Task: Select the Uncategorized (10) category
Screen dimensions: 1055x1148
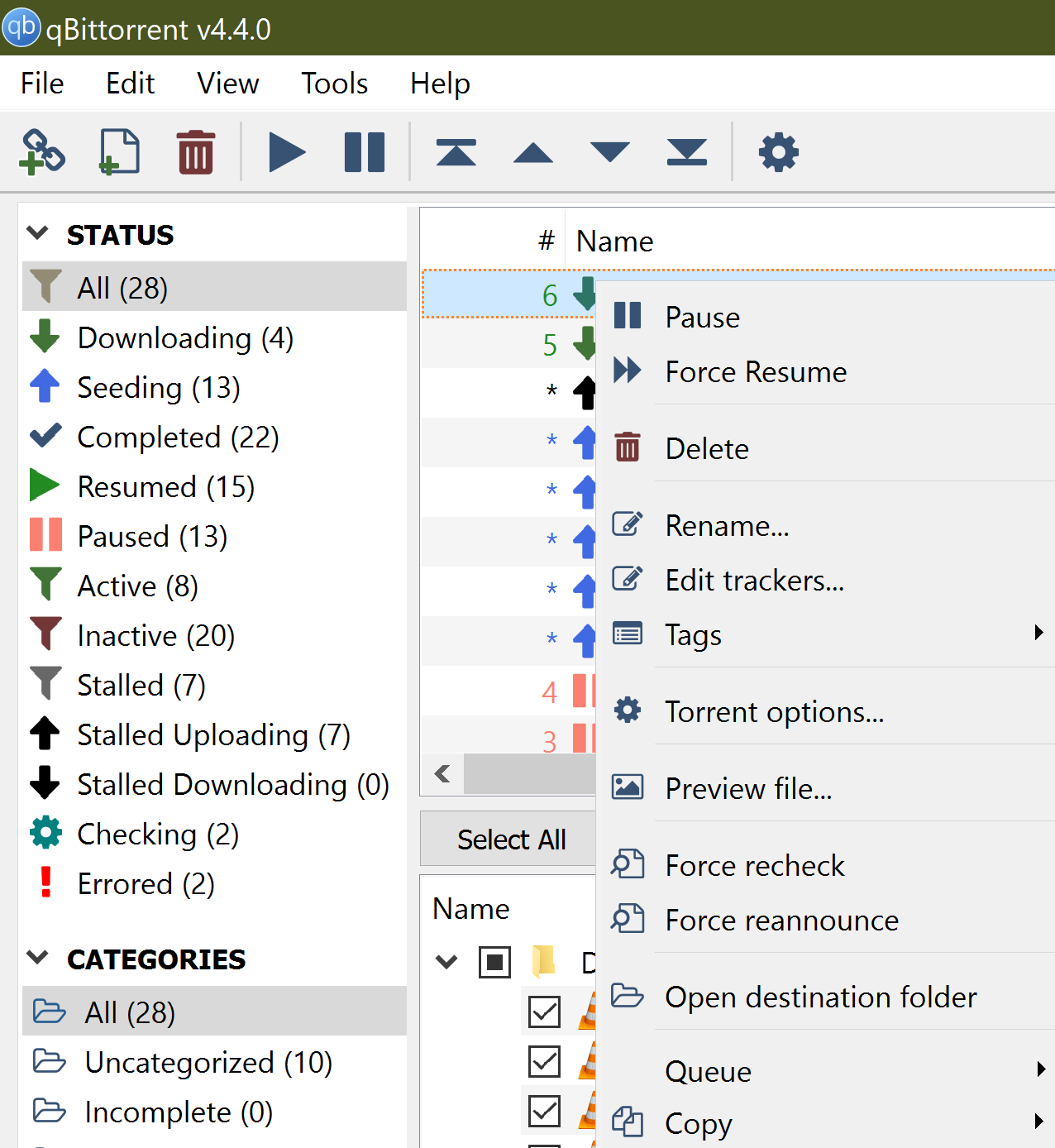Action: click(214, 1062)
